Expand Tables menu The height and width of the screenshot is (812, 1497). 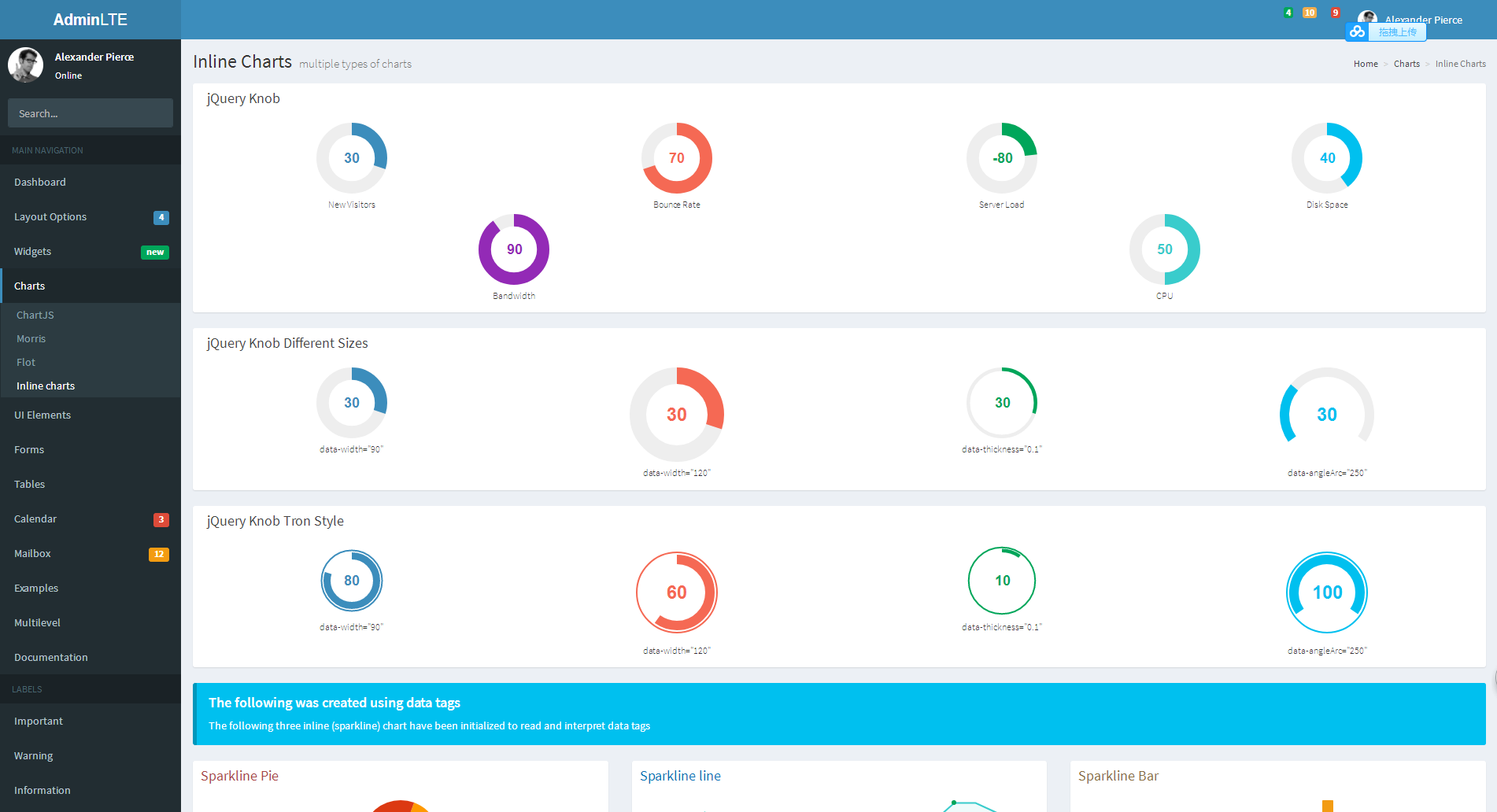91,484
